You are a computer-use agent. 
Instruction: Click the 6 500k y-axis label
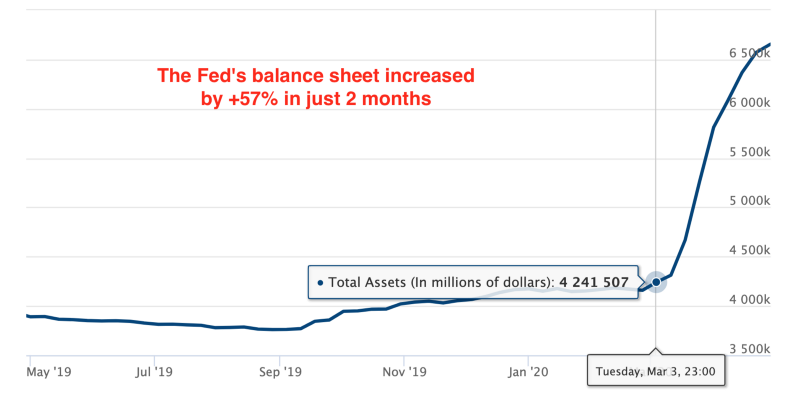coord(749,54)
